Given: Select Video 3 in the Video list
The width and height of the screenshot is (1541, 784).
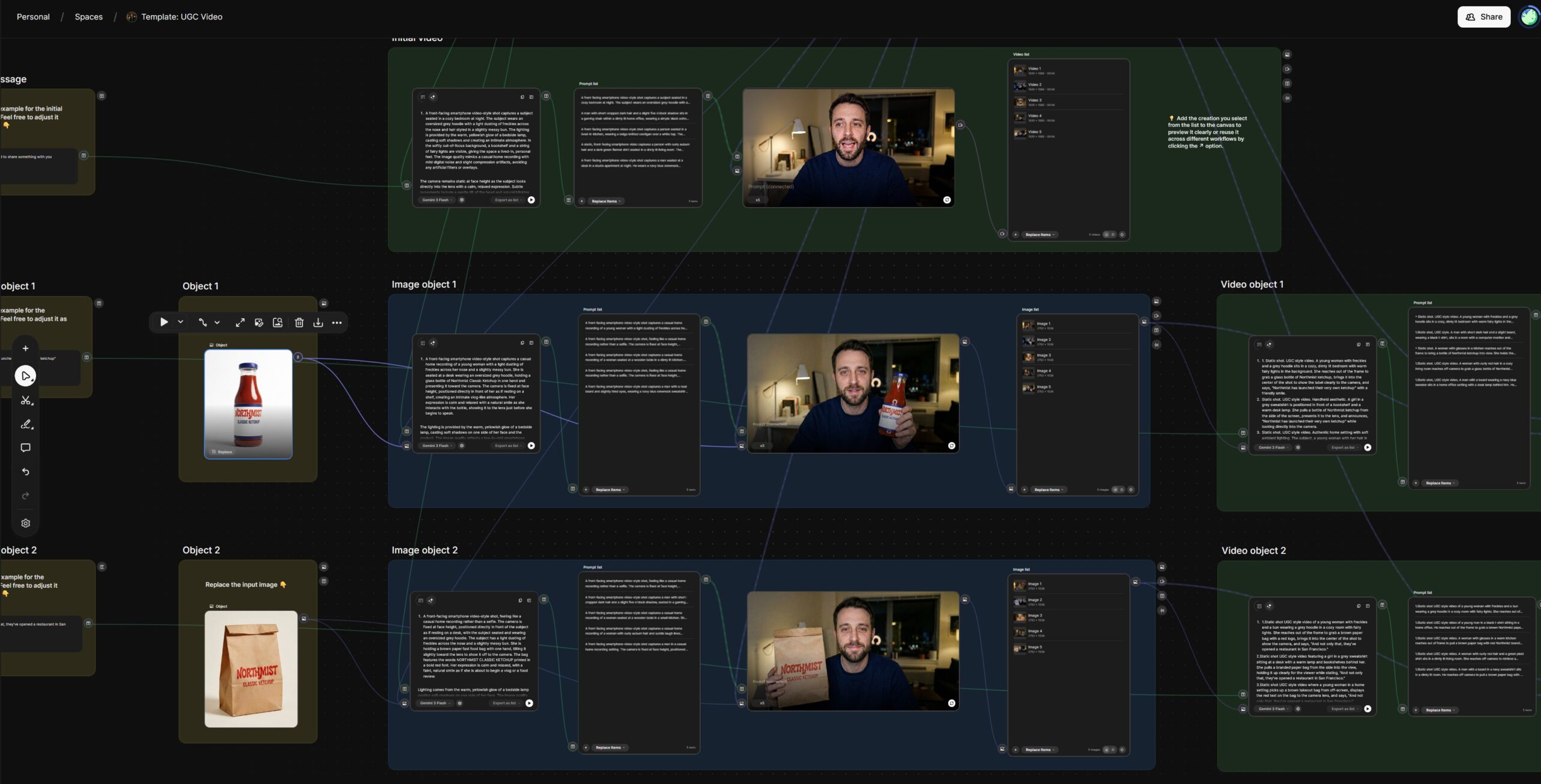Looking at the screenshot, I should point(1035,102).
